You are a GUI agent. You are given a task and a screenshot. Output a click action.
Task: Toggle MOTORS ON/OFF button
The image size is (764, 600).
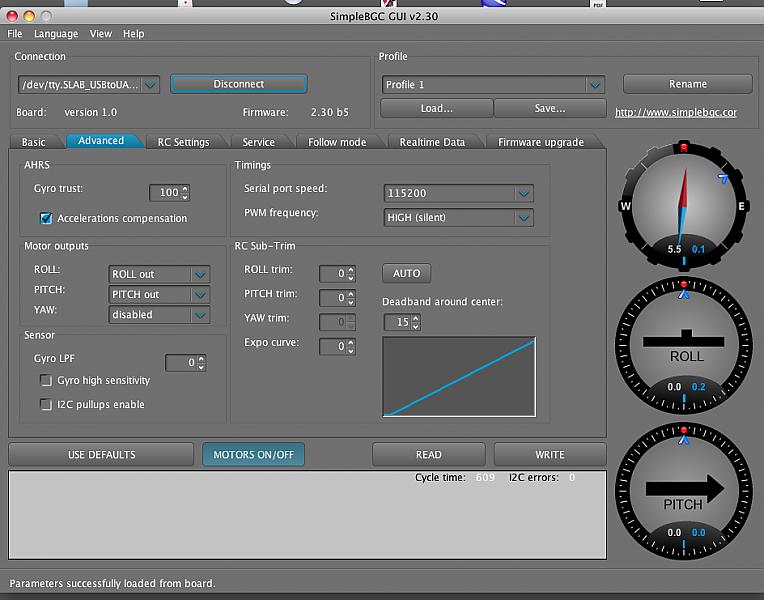(x=253, y=454)
